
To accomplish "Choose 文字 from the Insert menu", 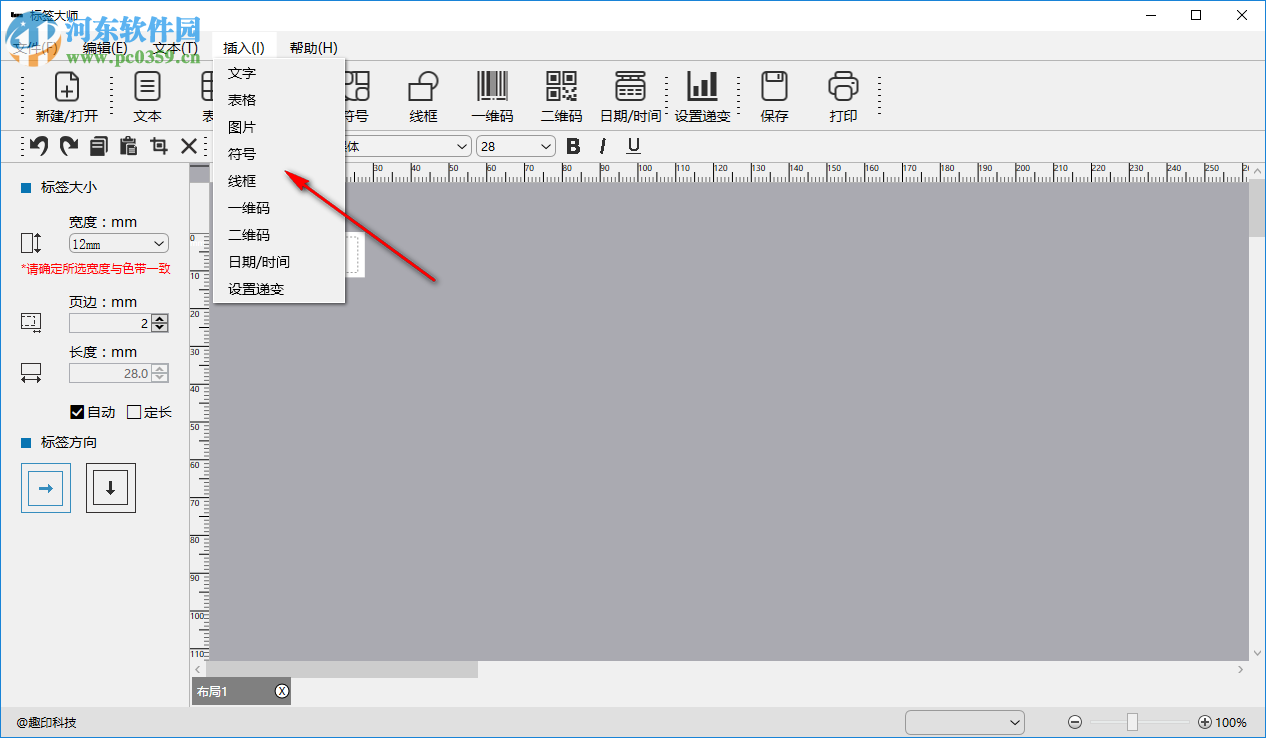I will [279, 73].
